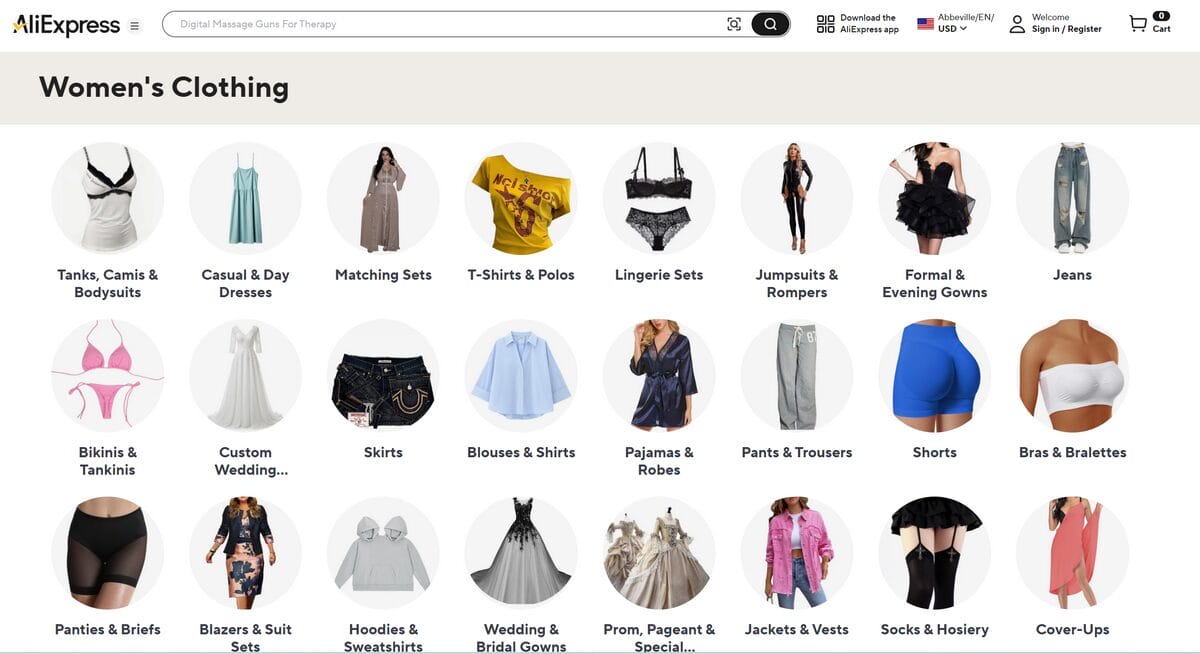Open the T-Shirts & Polos image
The image size is (1200, 654).
(x=521, y=198)
